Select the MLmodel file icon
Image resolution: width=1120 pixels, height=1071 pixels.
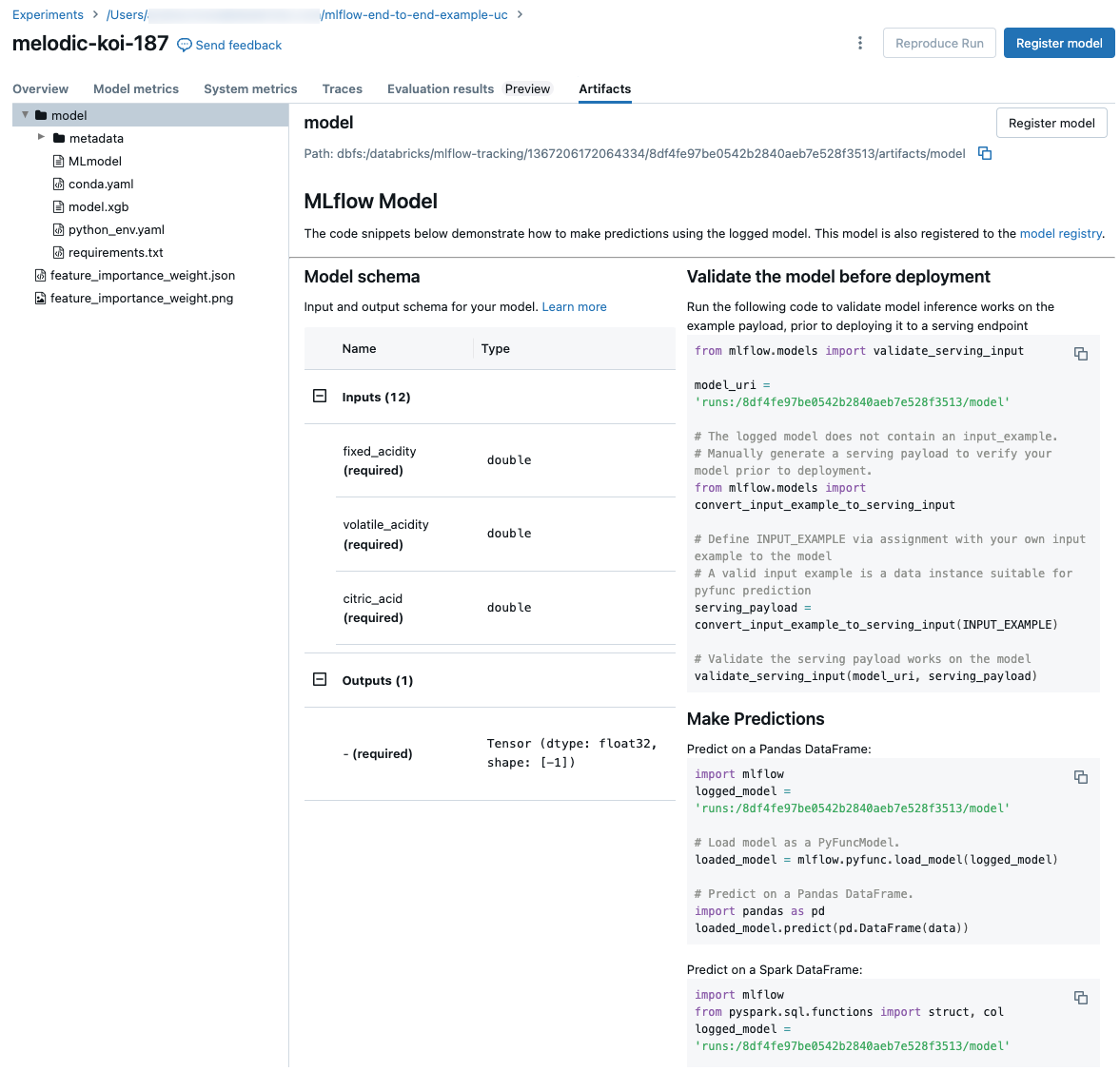coord(59,161)
